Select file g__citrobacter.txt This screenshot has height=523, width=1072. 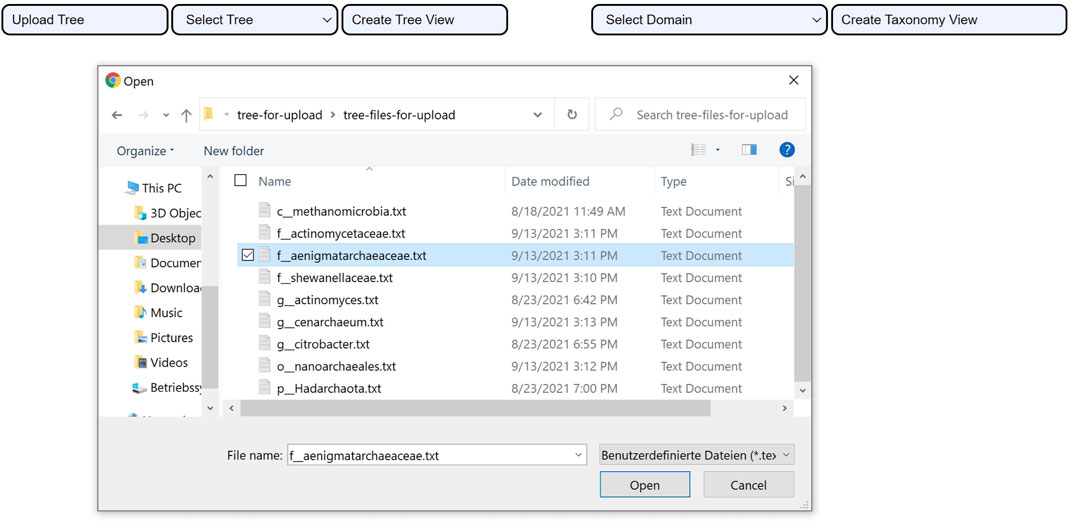pyautogui.click(x=323, y=344)
